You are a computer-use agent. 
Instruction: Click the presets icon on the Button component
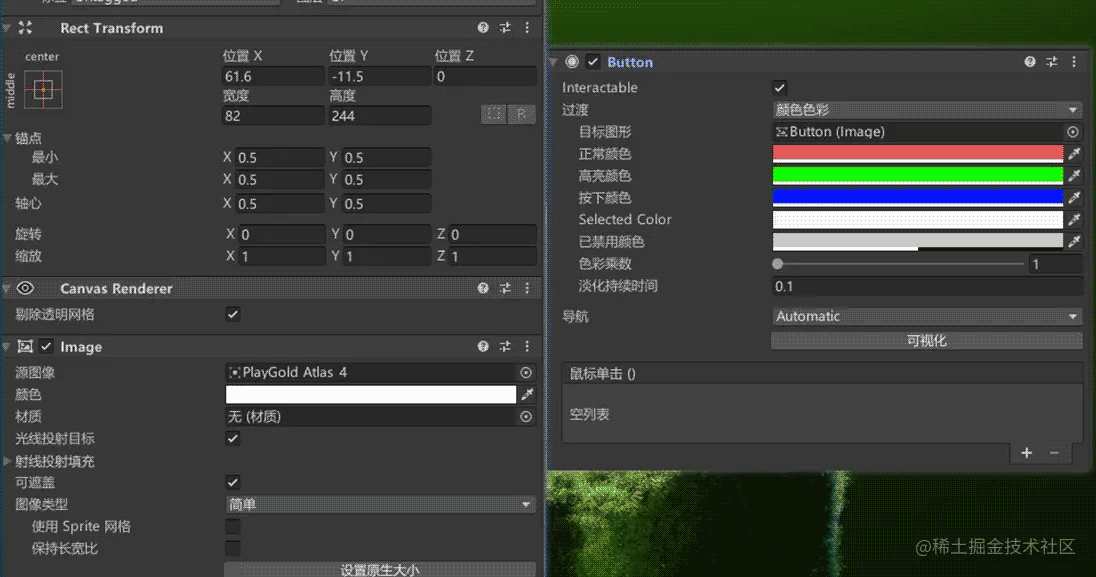1052,61
